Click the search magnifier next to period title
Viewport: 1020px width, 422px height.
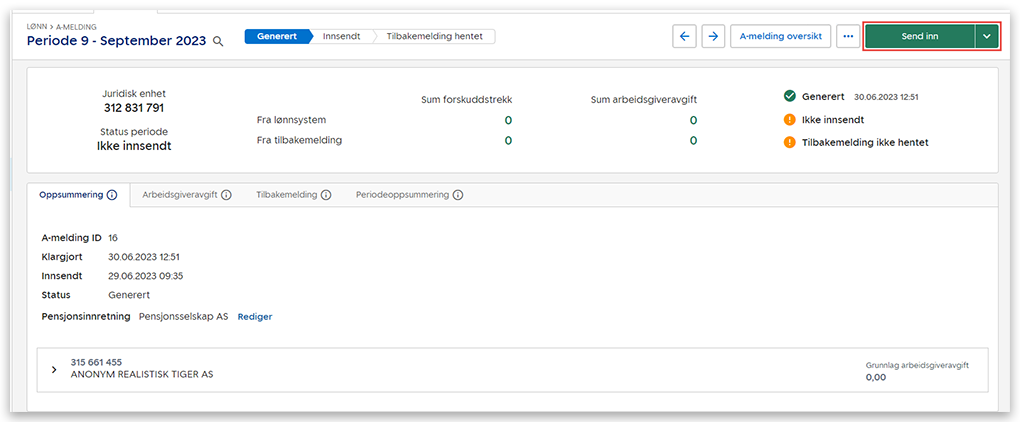[x=218, y=42]
